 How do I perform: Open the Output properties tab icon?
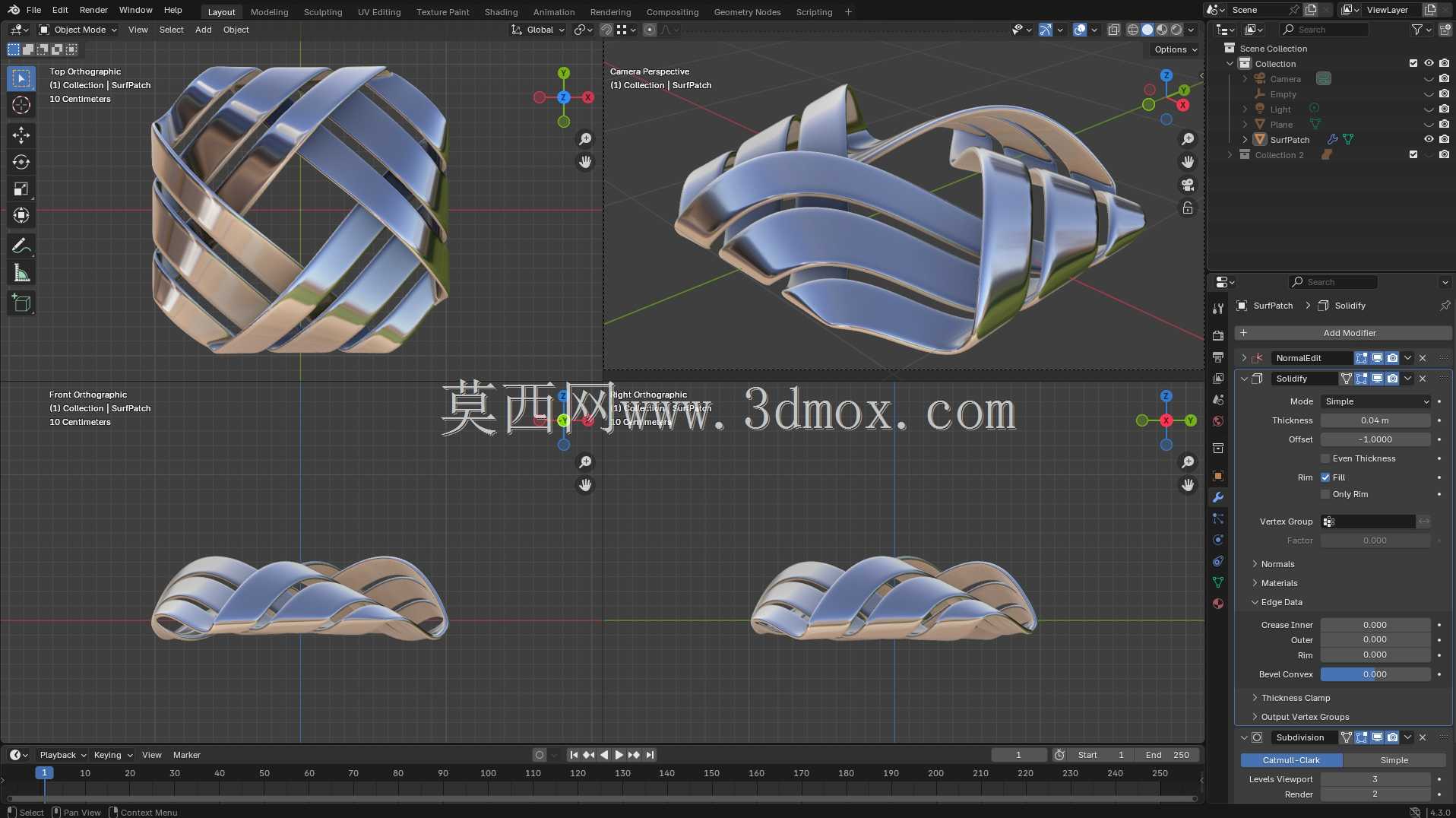coord(1218,357)
